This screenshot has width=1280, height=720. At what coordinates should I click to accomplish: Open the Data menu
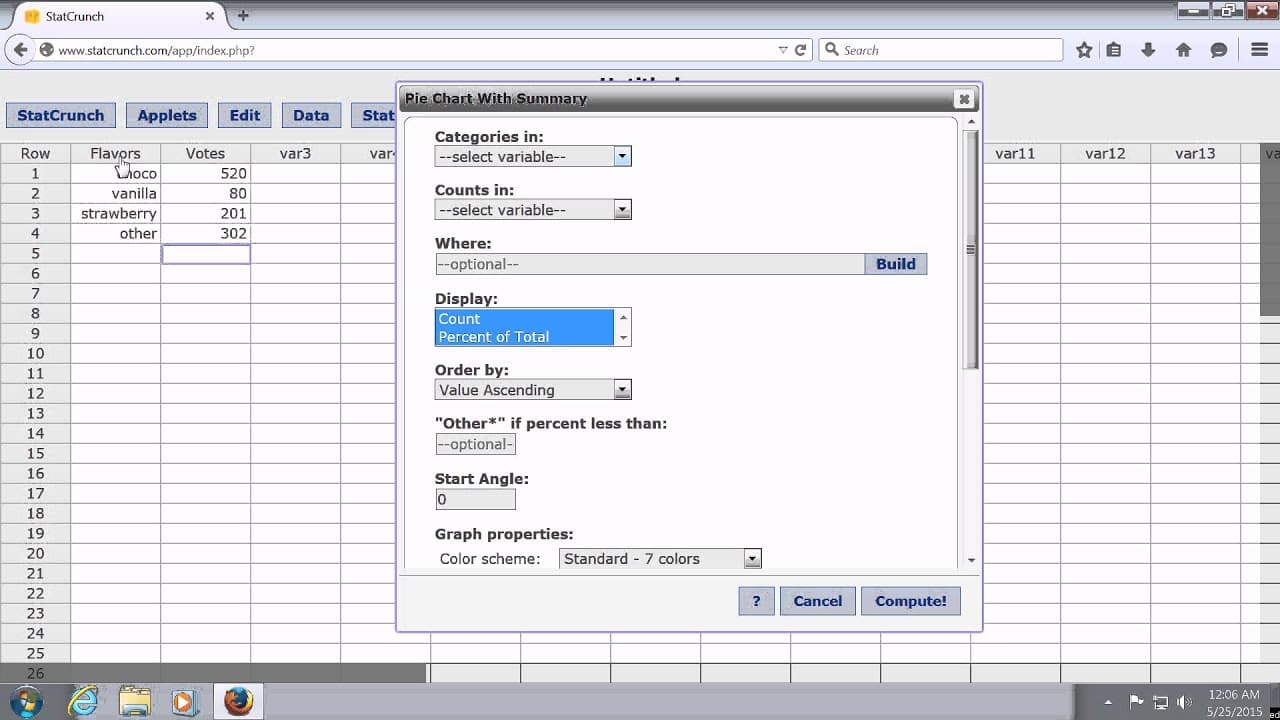pos(311,115)
